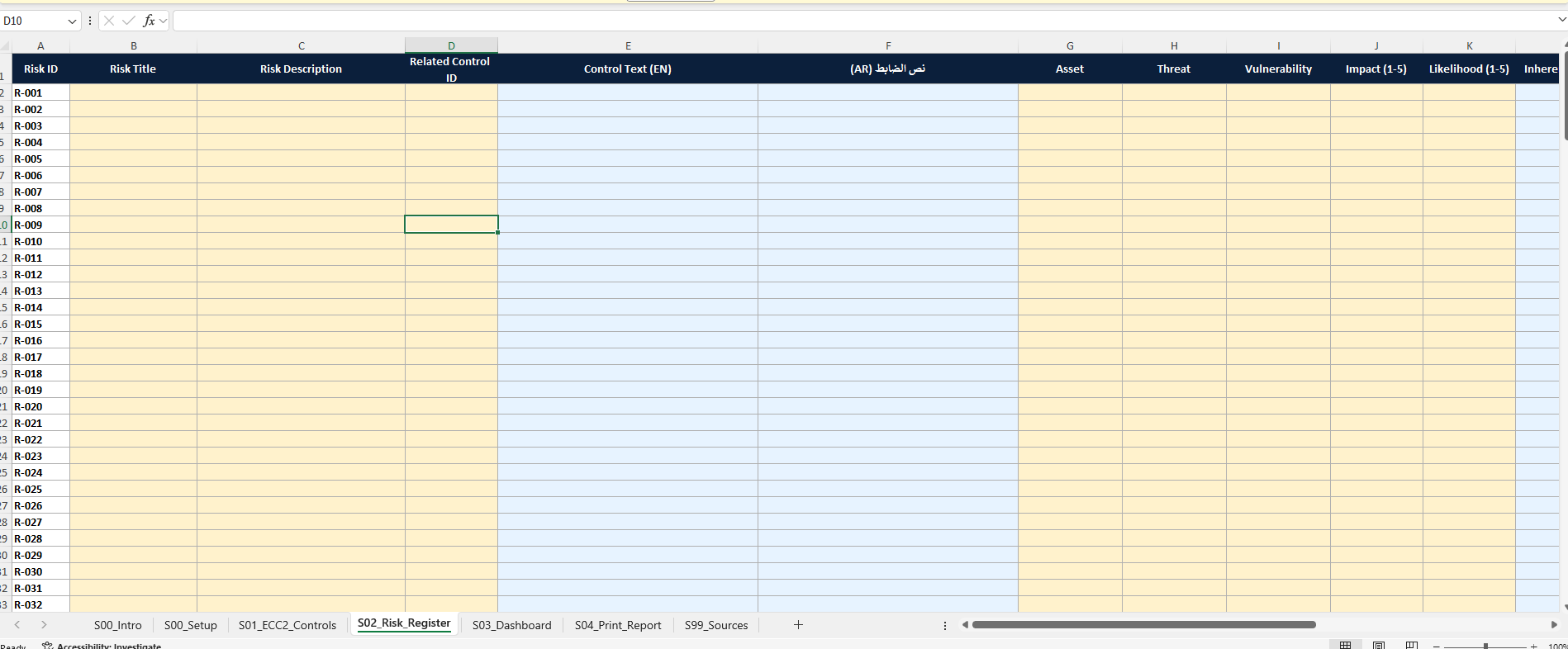Switch to the S99_Sources sheet tab
This screenshot has height=649, width=1568.
(x=716, y=625)
